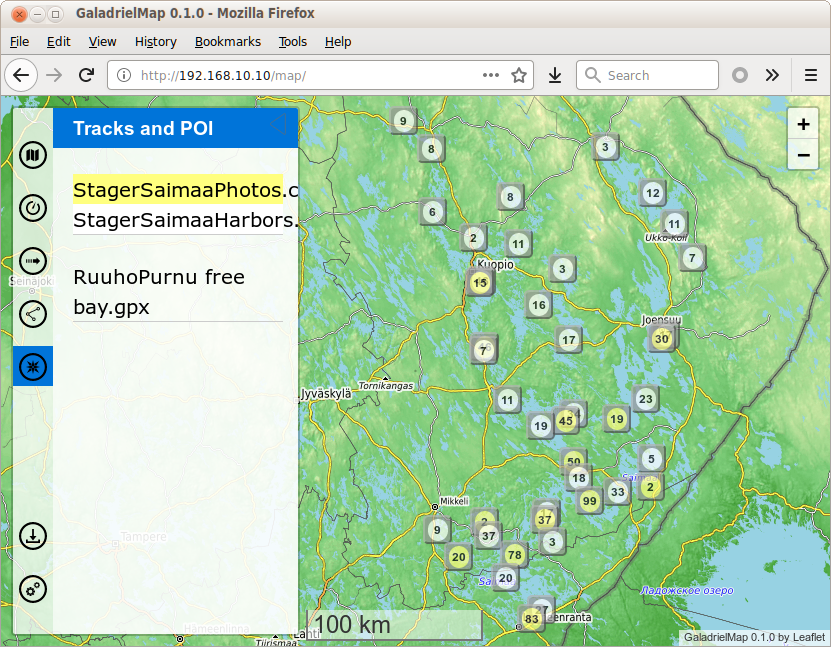
Task: Open the Firefox downloads panel
Action: click(555, 75)
